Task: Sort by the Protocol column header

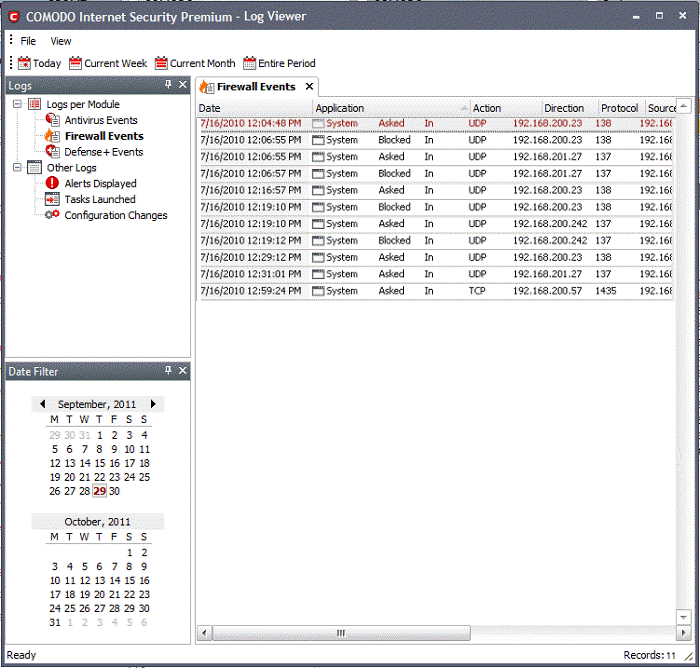Action: coord(622,108)
